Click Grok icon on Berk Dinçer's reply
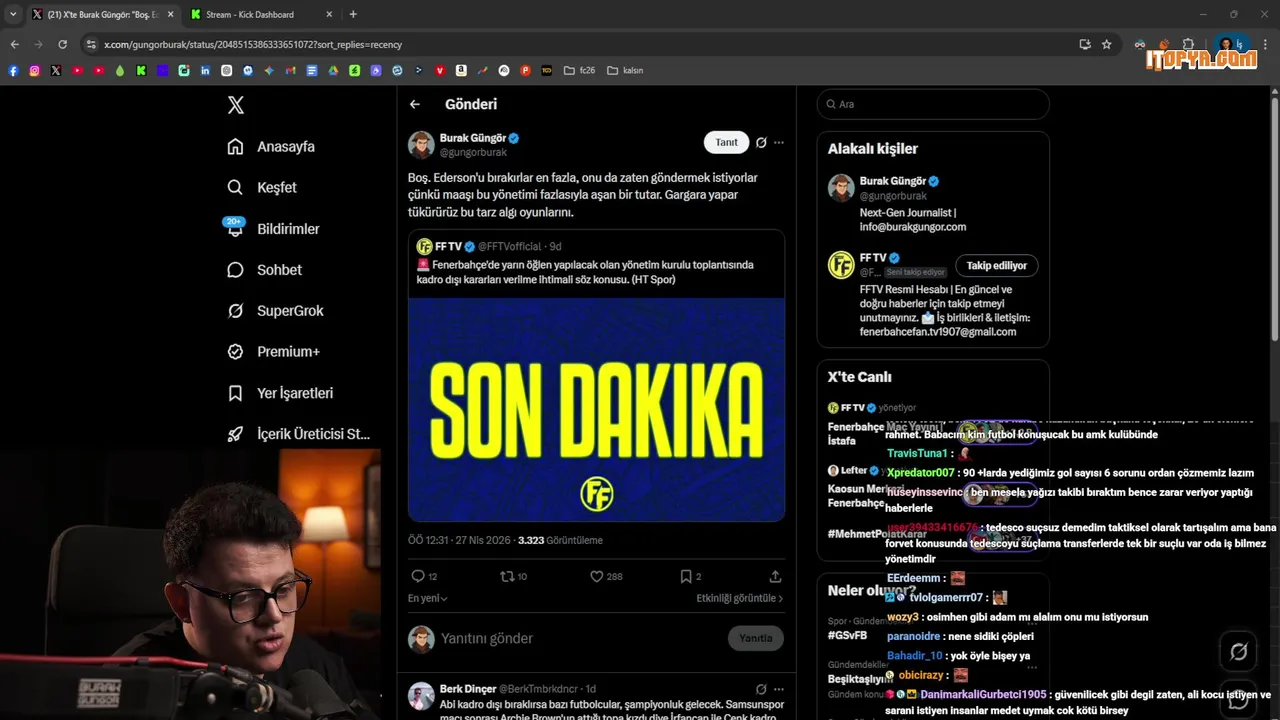The image size is (1280, 720). (761, 689)
